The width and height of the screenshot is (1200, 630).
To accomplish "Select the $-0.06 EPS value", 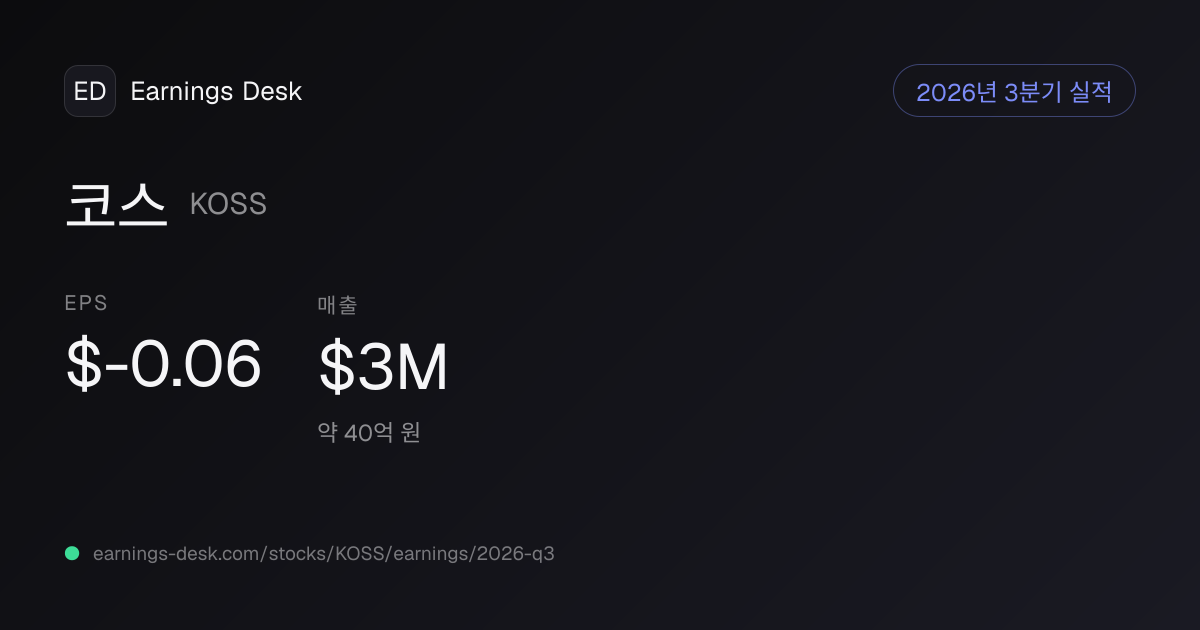I will coord(164,365).
